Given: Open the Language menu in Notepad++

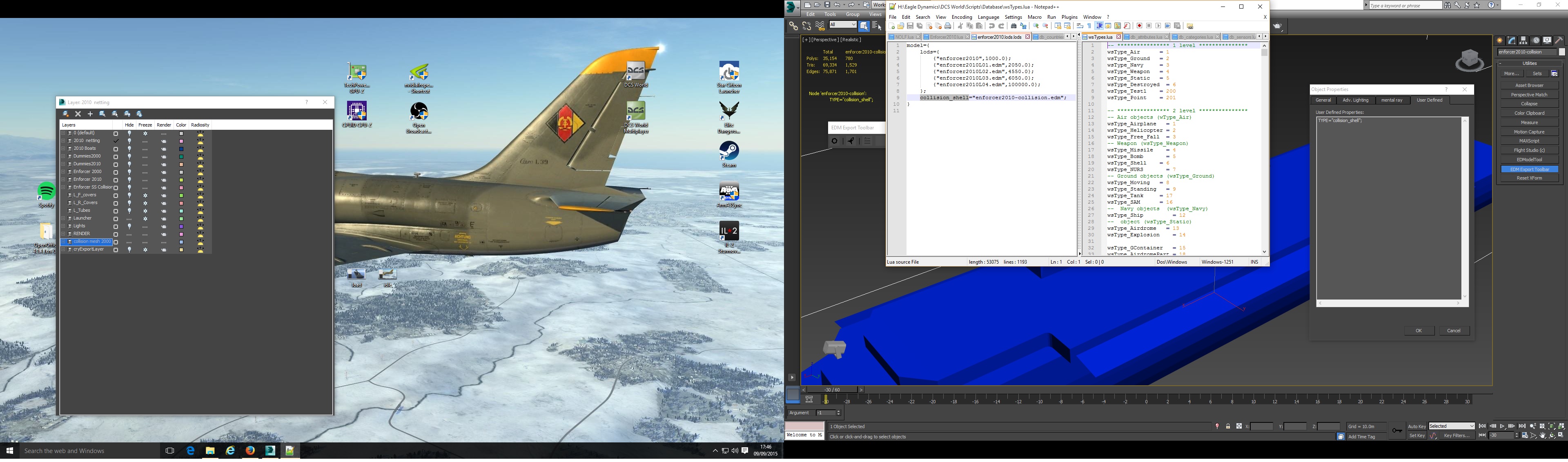Looking at the screenshot, I should click(988, 17).
